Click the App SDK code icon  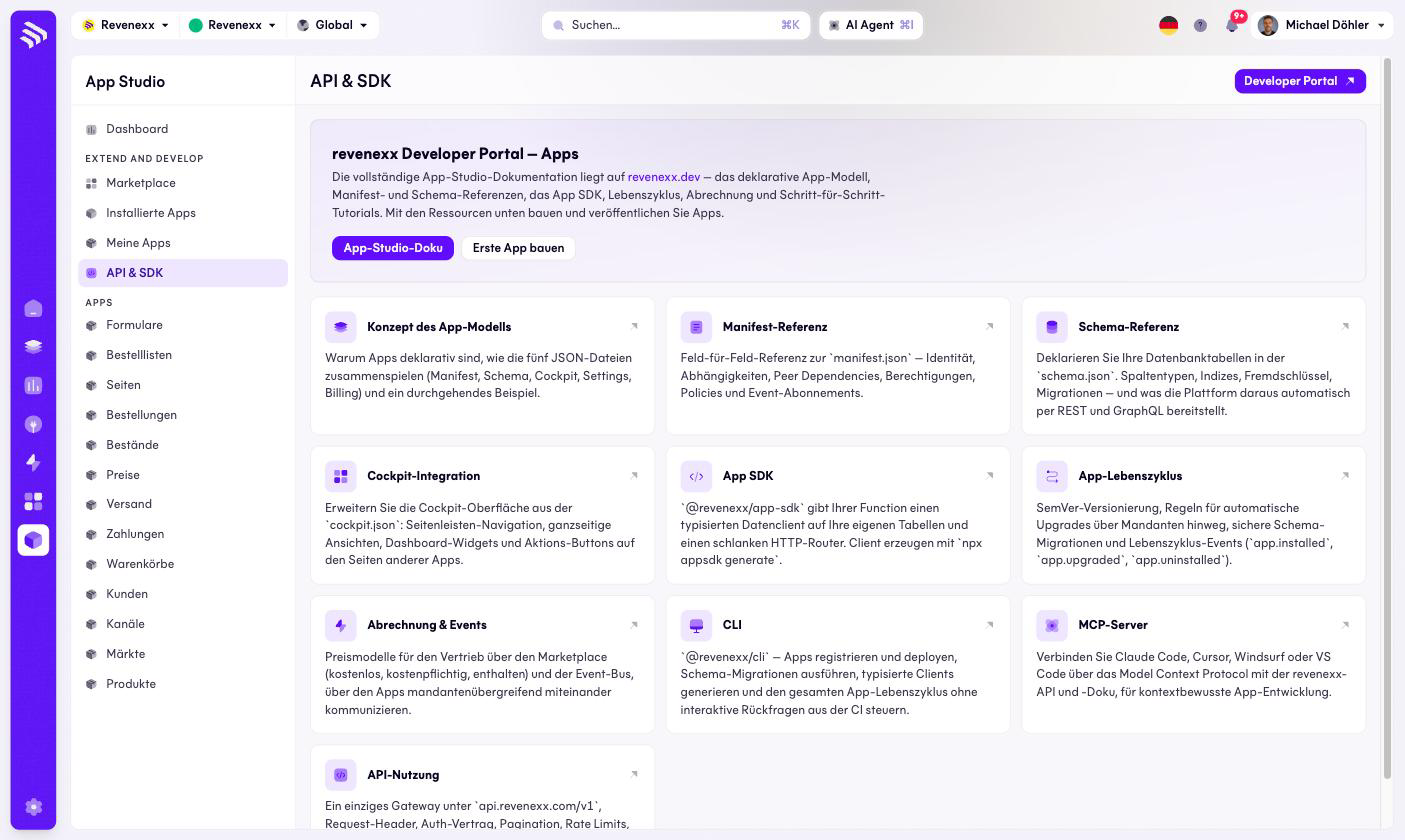[696, 476]
